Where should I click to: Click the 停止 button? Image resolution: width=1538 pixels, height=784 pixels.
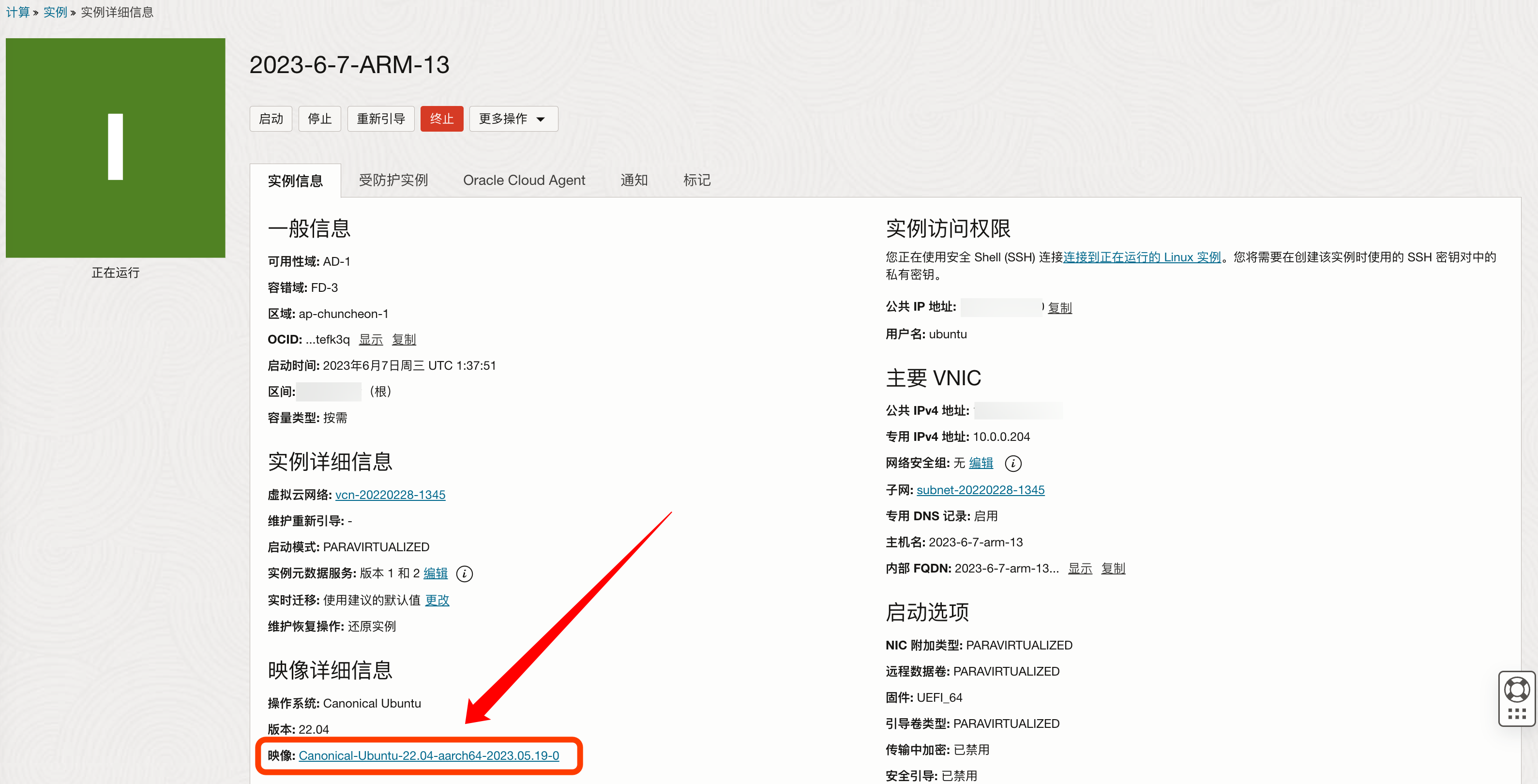tap(319, 119)
